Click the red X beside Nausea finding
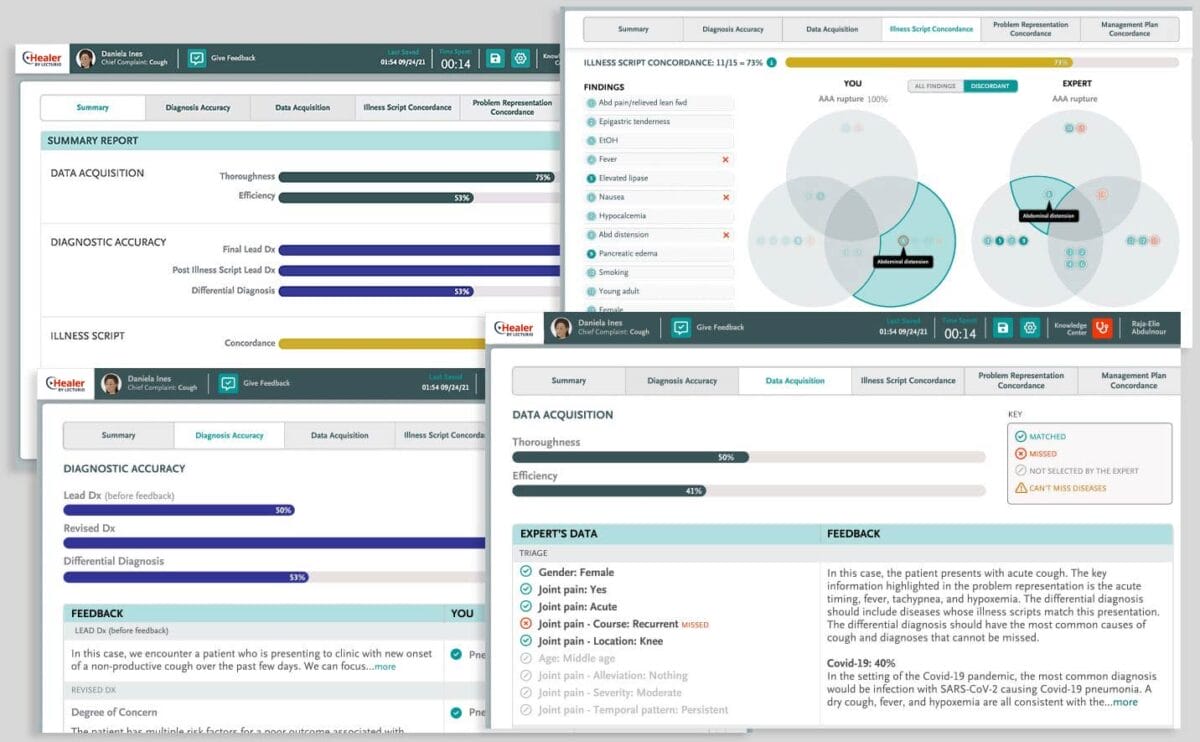1200x742 pixels. [725, 197]
